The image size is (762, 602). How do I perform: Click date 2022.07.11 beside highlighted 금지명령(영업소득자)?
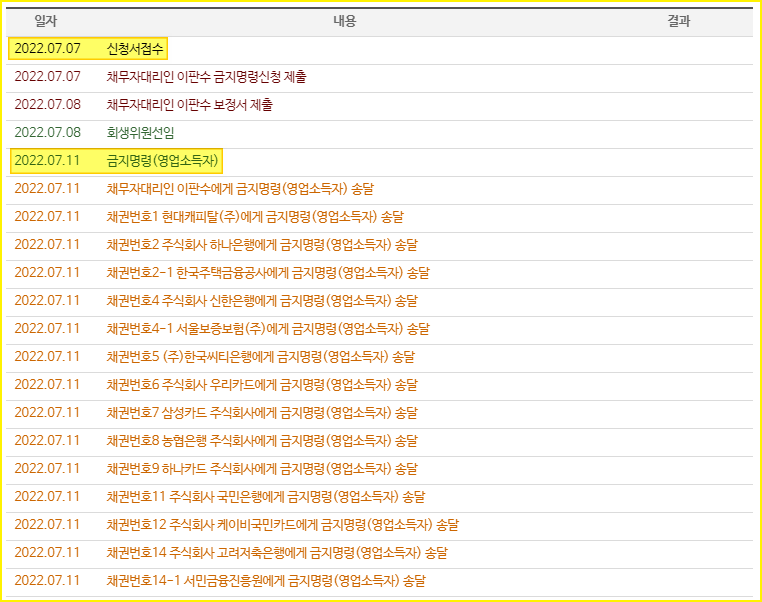click(47, 161)
